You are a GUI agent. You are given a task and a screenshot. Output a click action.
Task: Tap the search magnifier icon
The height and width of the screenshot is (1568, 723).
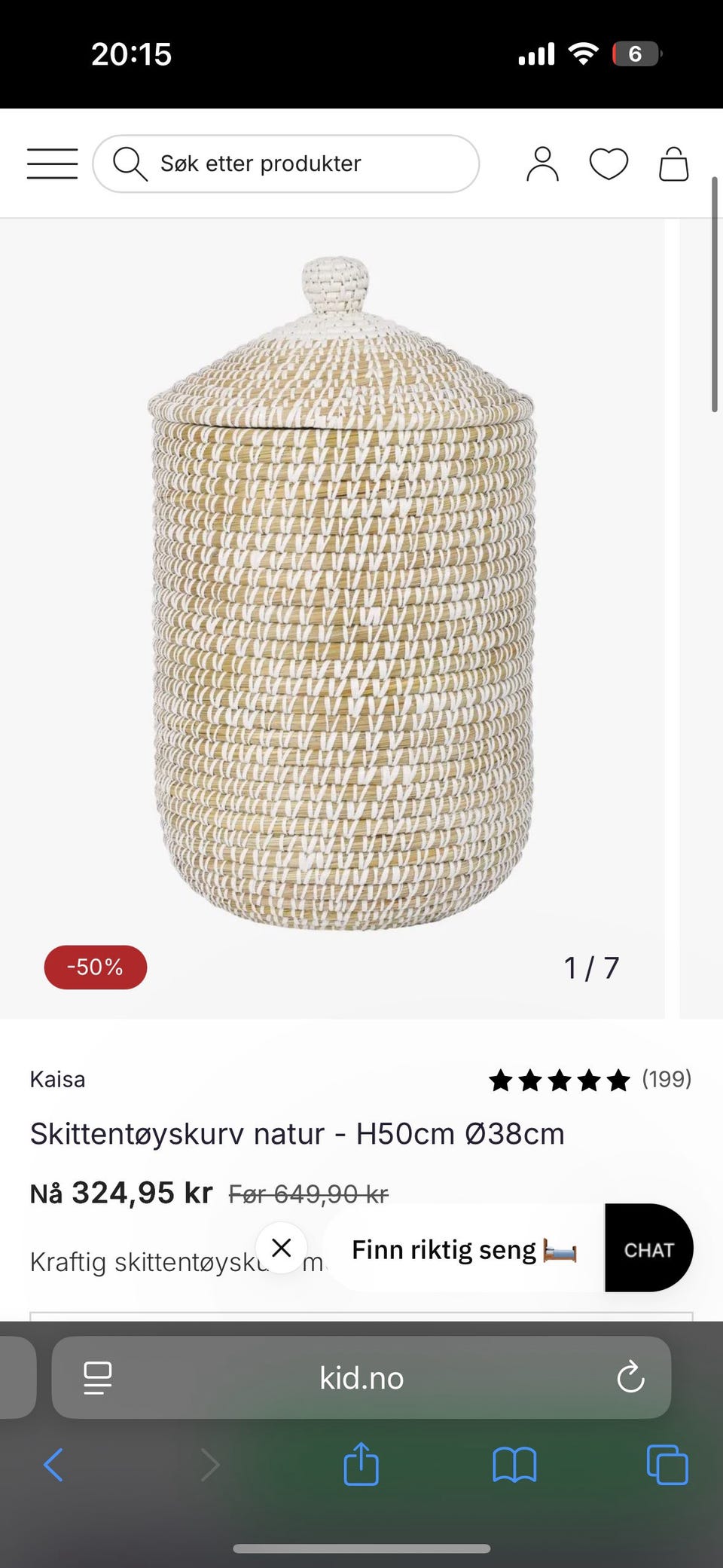(x=130, y=164)
